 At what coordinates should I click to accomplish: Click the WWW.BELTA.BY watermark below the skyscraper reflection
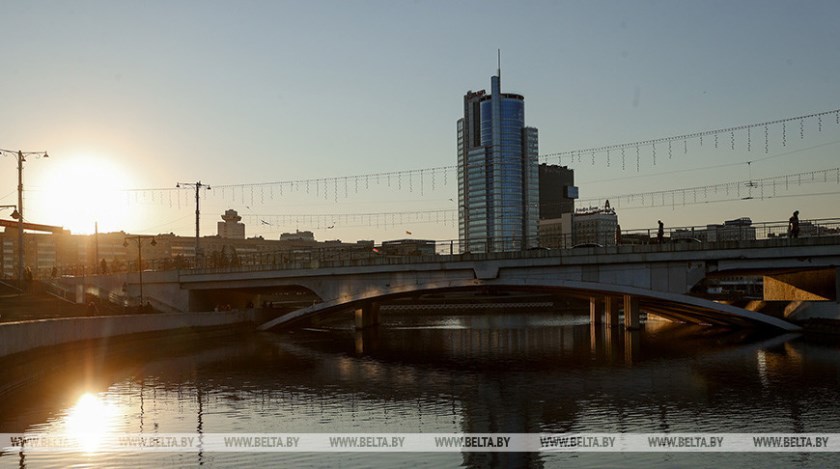(x=472, y=442)
